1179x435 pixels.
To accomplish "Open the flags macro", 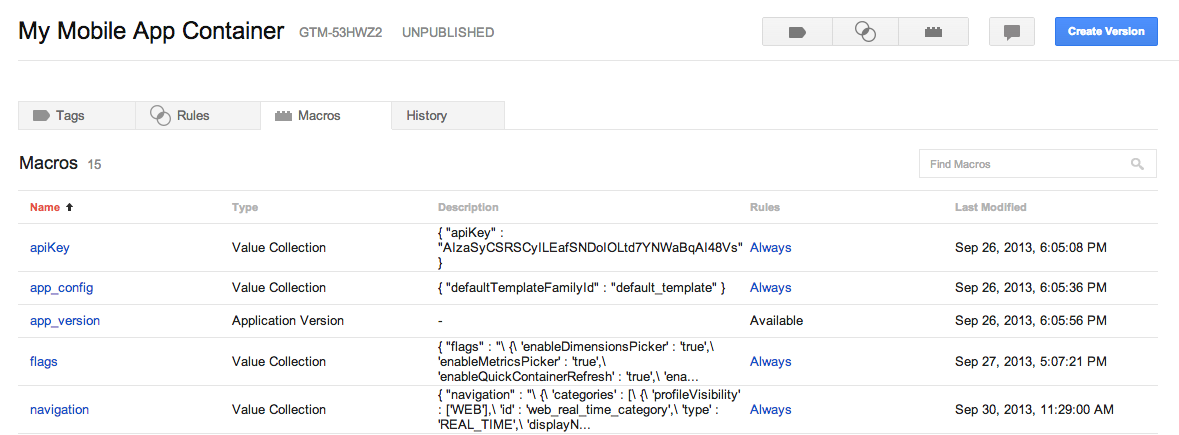I will [44, 362].
